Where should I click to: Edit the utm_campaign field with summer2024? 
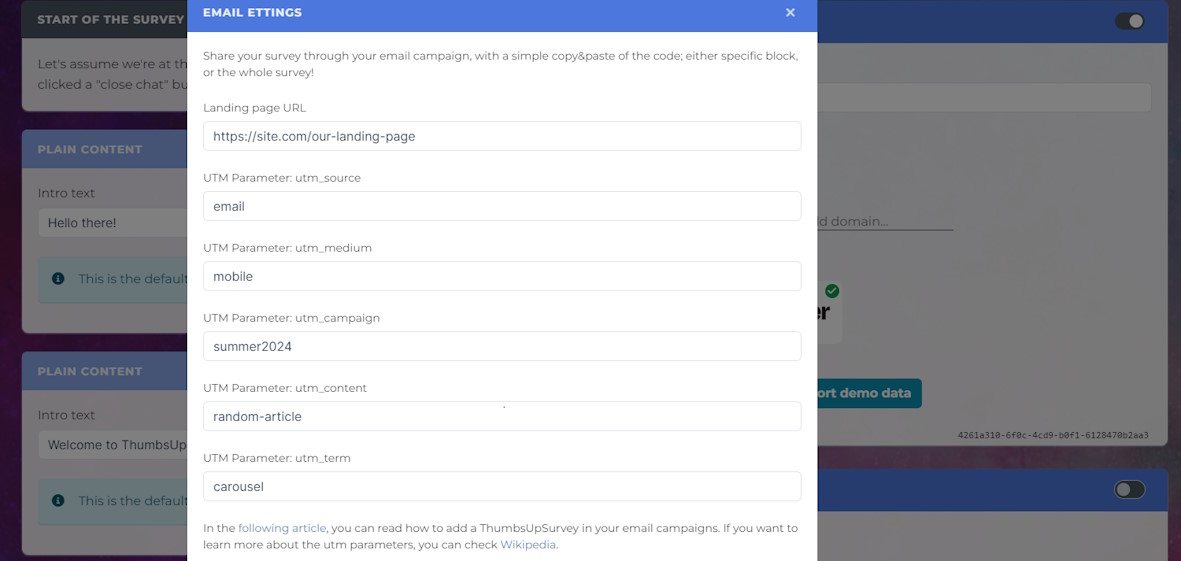[x=502, y=346]
